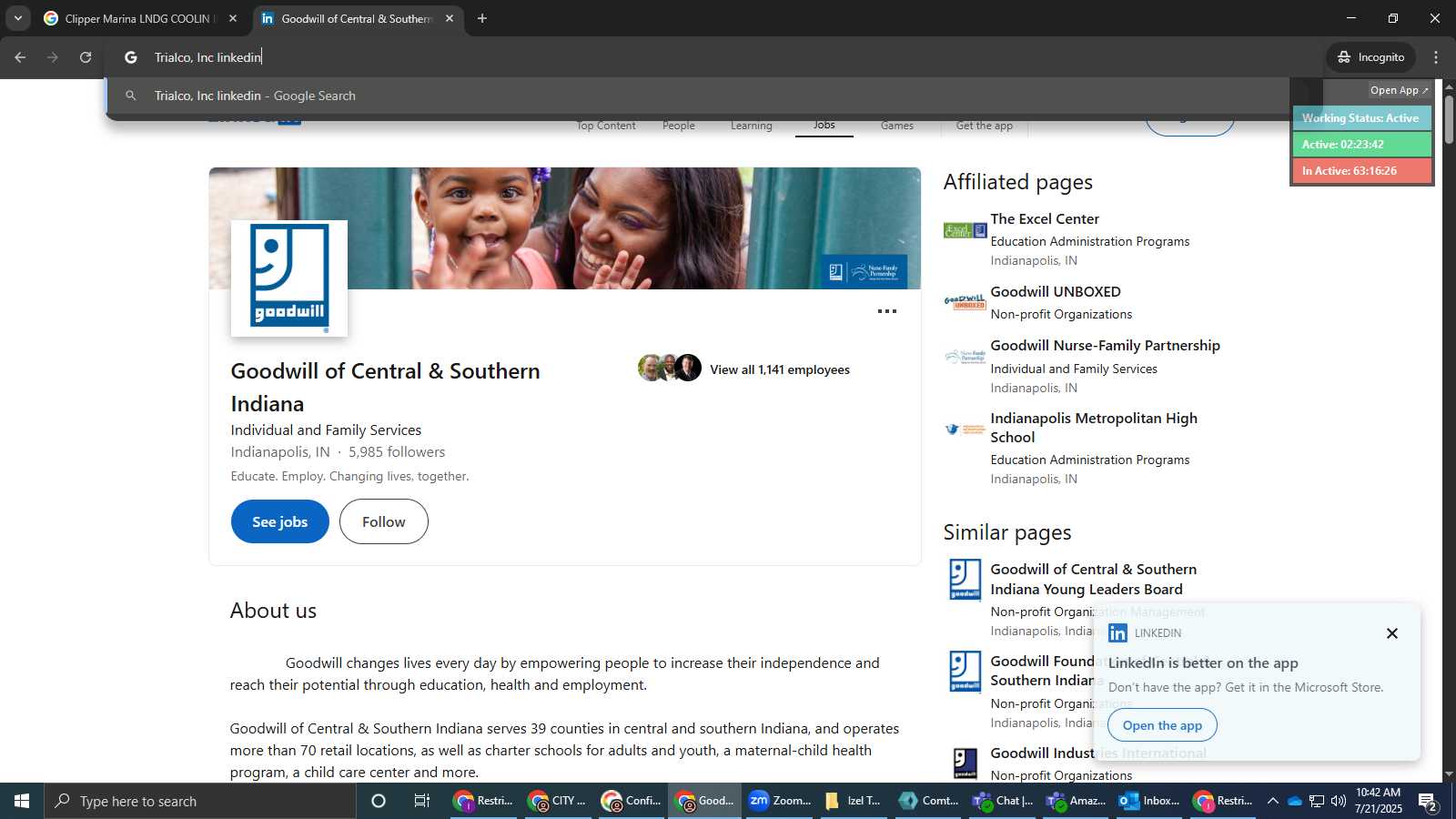Click the Nurse-Family Partnership logo icon
The height and width of the screenshot is (819, 1456).
(x=965, y=357)
